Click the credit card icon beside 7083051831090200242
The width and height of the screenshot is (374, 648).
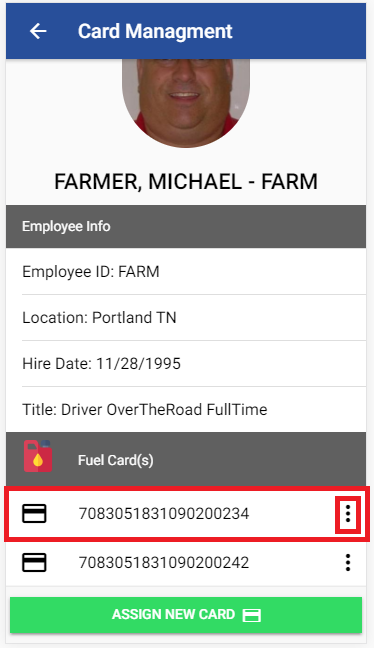34,562
